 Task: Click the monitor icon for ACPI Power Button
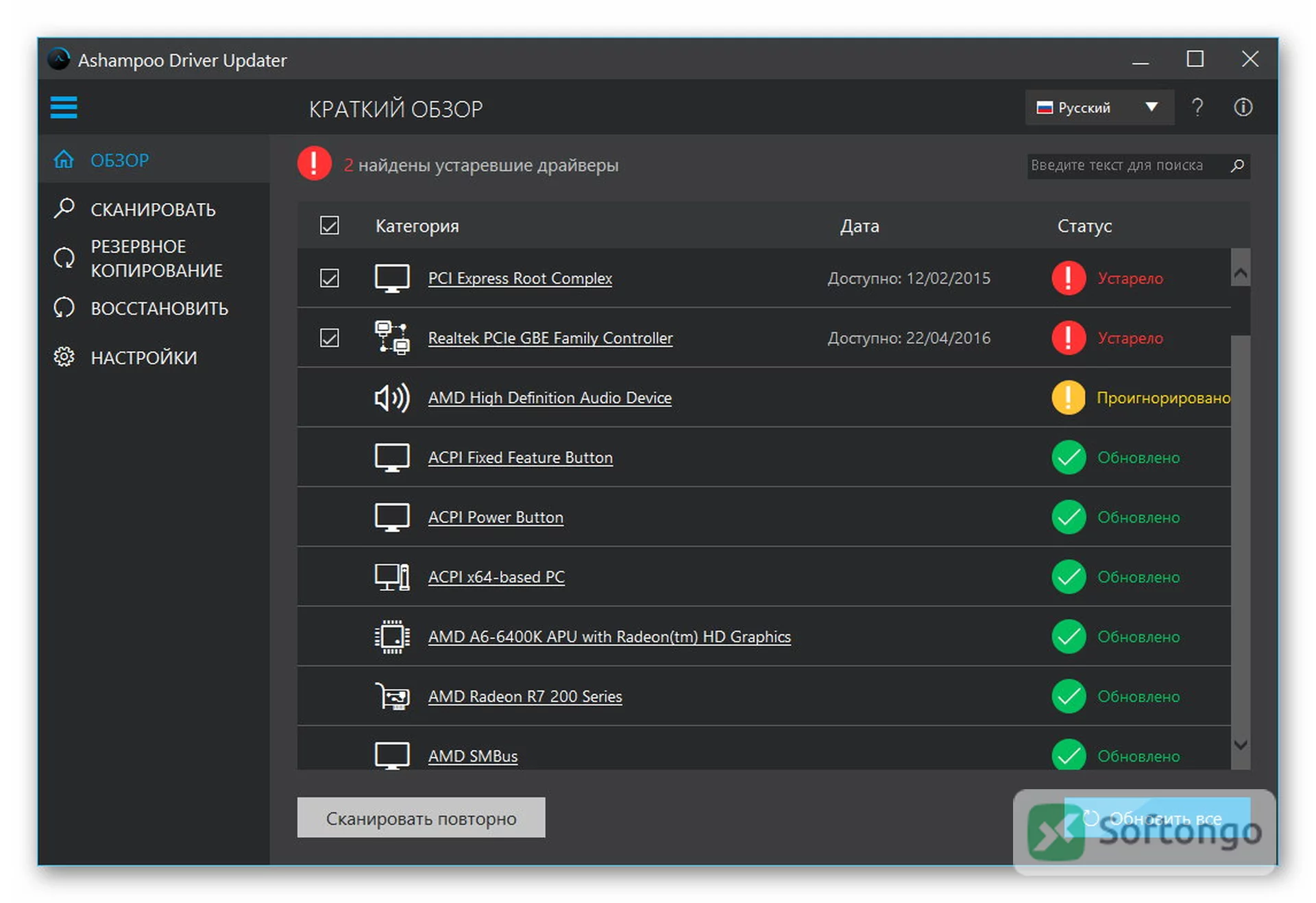(392, 517)
